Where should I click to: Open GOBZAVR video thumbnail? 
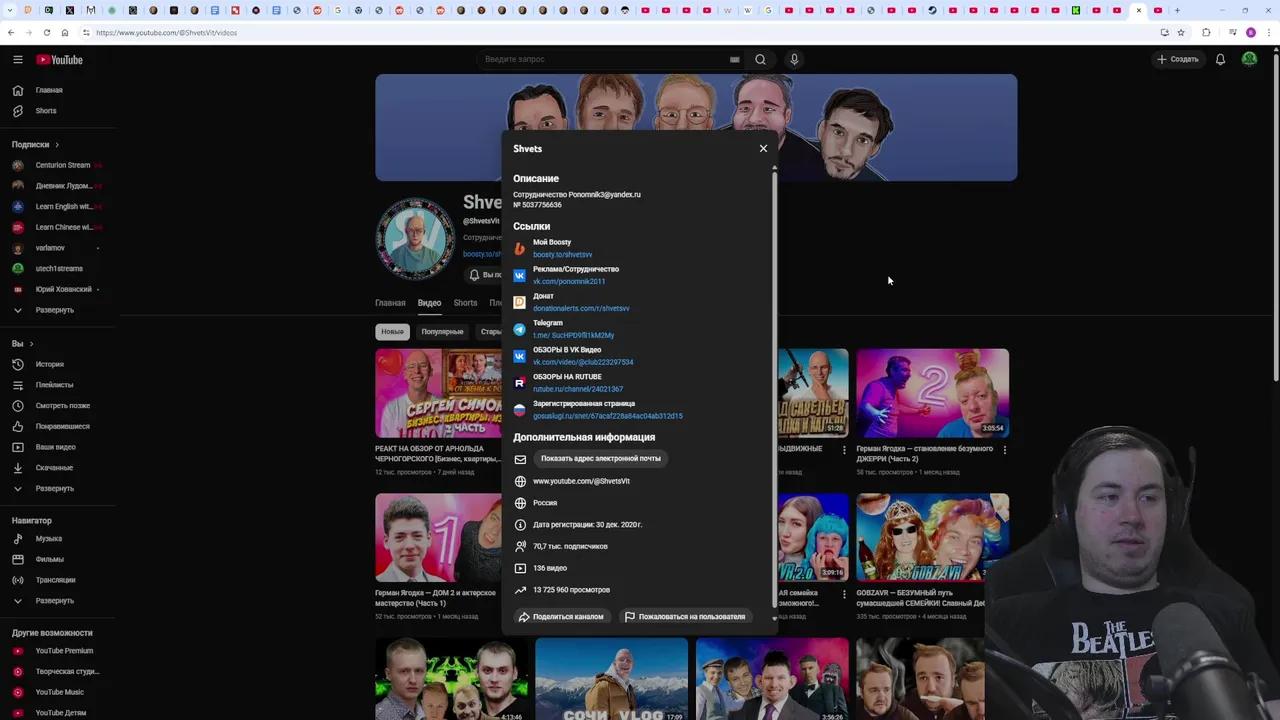pos(932,537)
